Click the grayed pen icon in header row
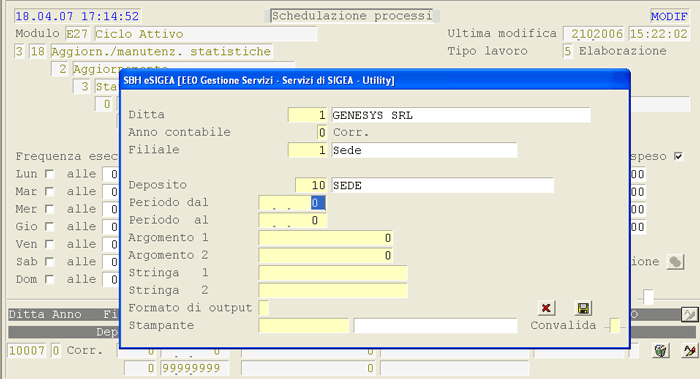 pyautogui.click(x=690, y=315)
